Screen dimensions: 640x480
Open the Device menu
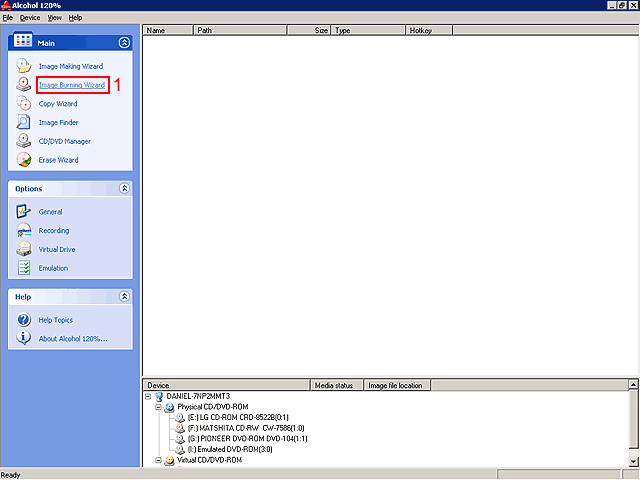(x=30, y=18)
